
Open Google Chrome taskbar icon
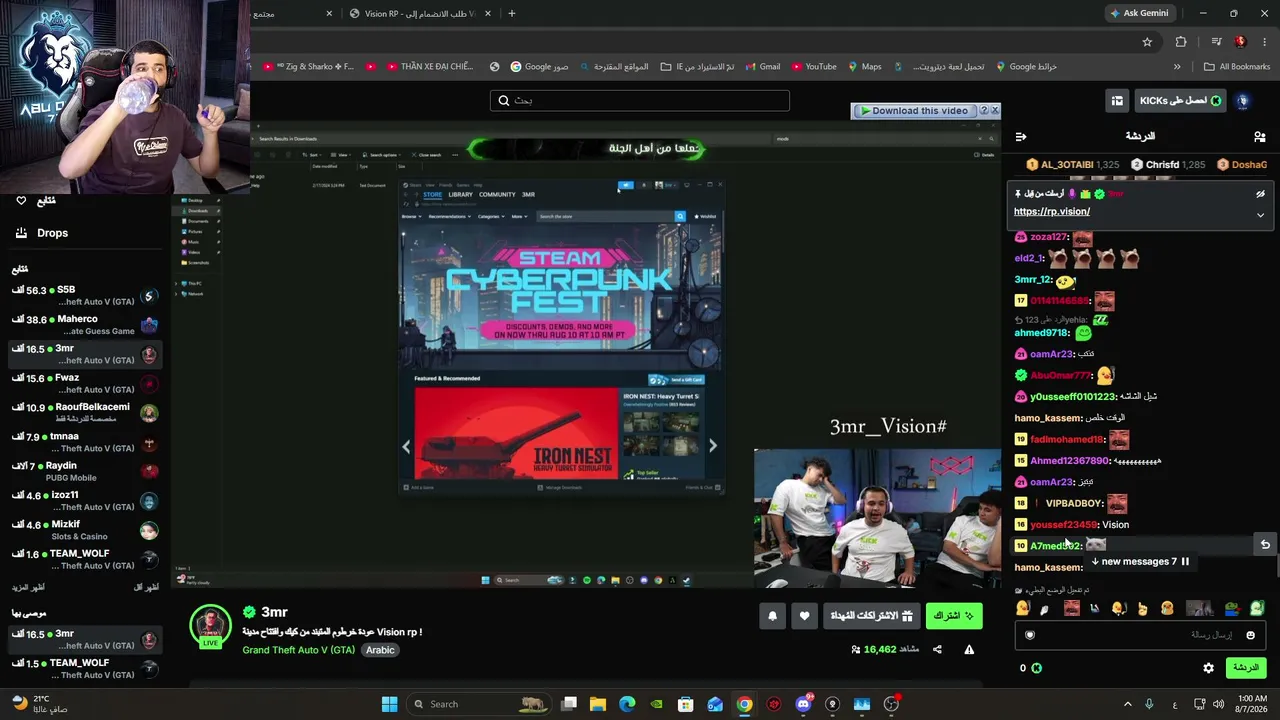point(745,704)
